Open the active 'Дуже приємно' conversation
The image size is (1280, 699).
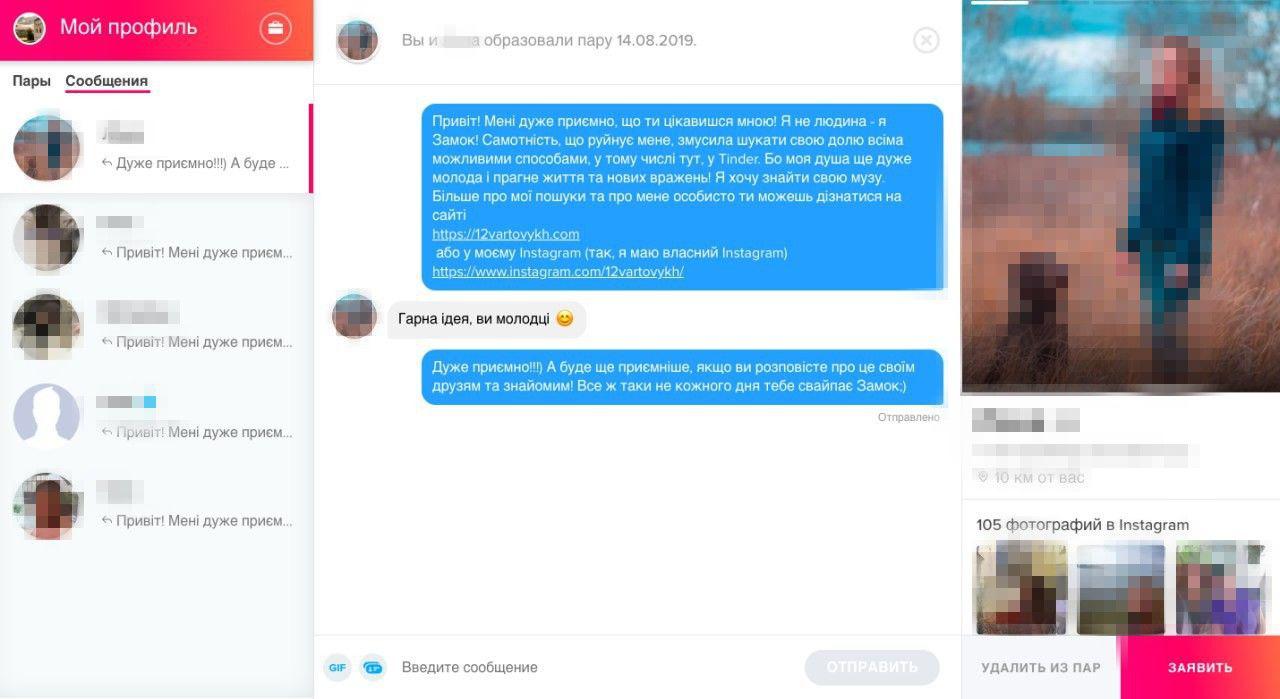tap(156, 149)
